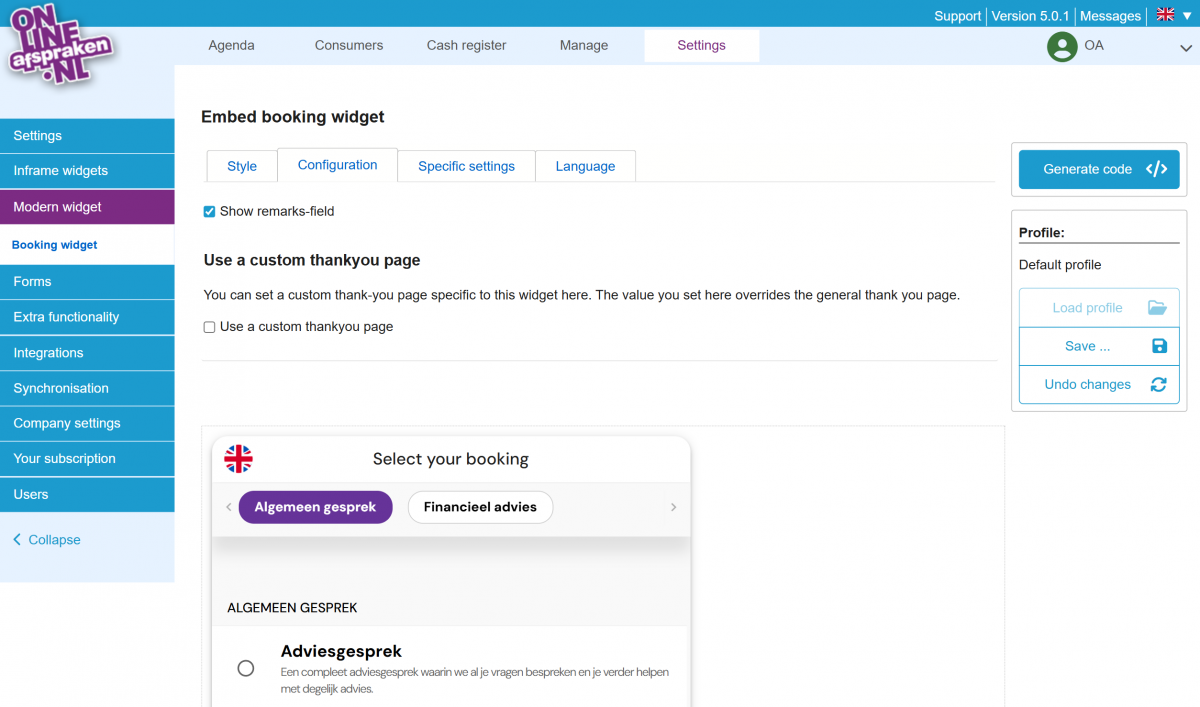Enable the Use a custom thankyou page checkbox
The image size is (1200, 707).
click(x=210, y=327)
